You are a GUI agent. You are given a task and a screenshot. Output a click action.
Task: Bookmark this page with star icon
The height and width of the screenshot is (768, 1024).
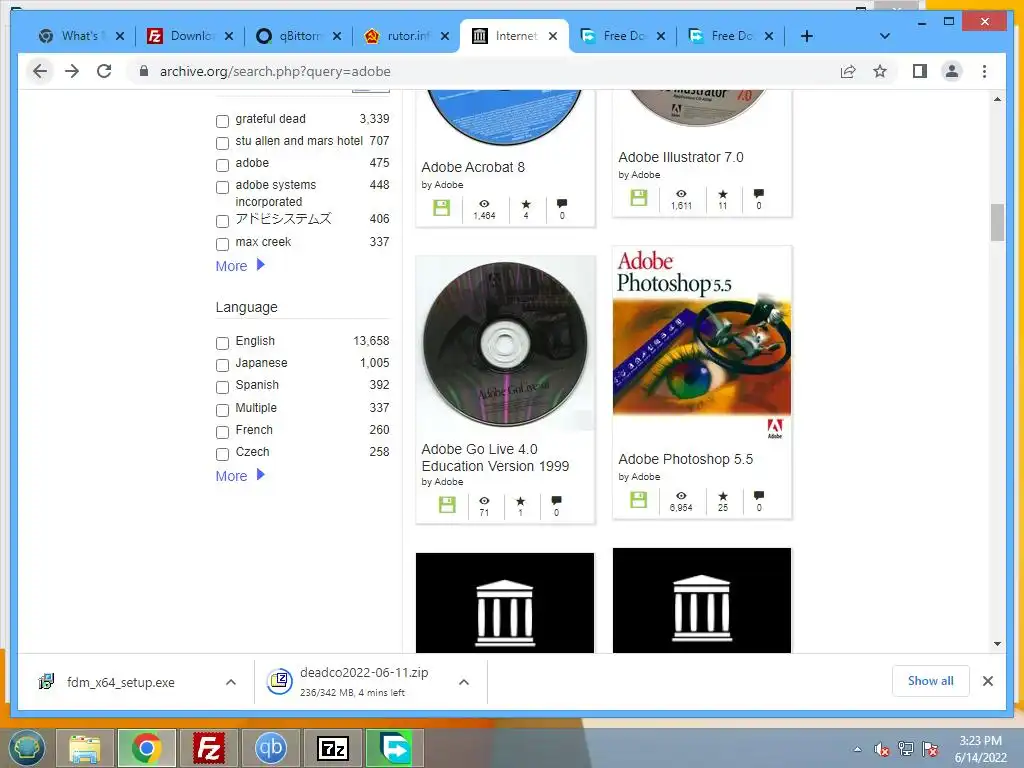coord(880,71)
